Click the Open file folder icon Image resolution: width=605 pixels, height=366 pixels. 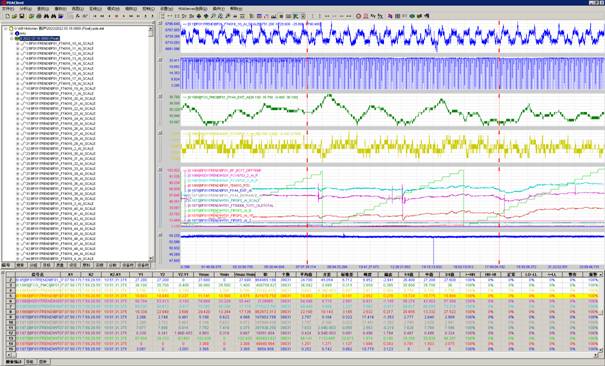pos(14,16)
